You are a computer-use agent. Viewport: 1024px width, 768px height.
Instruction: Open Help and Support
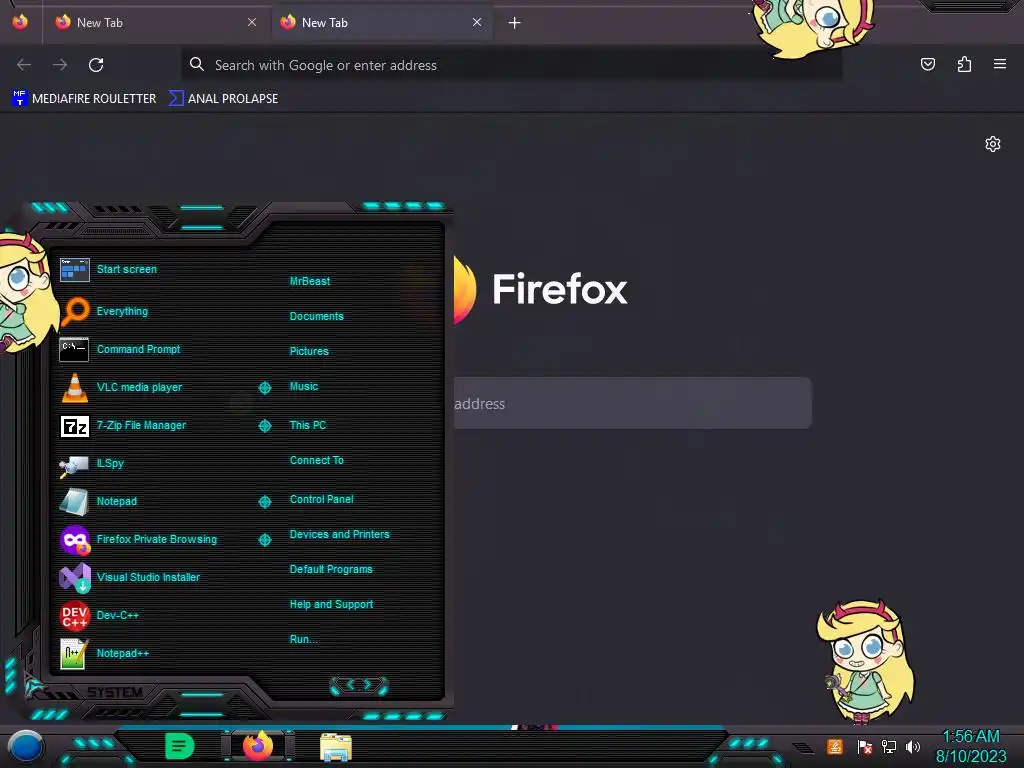[331, 605]
